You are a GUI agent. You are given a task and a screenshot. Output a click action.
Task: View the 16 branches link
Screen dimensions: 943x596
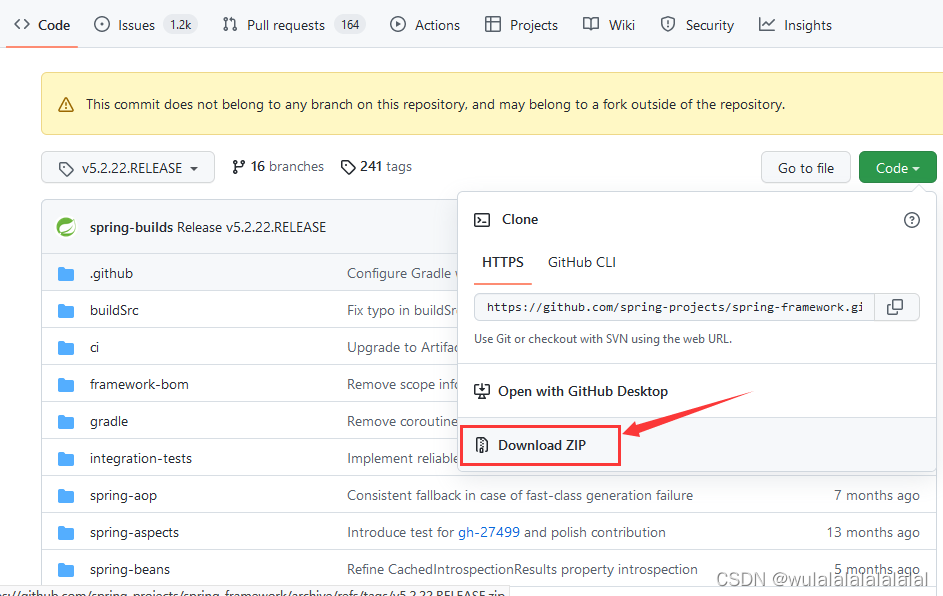point(278,167)
